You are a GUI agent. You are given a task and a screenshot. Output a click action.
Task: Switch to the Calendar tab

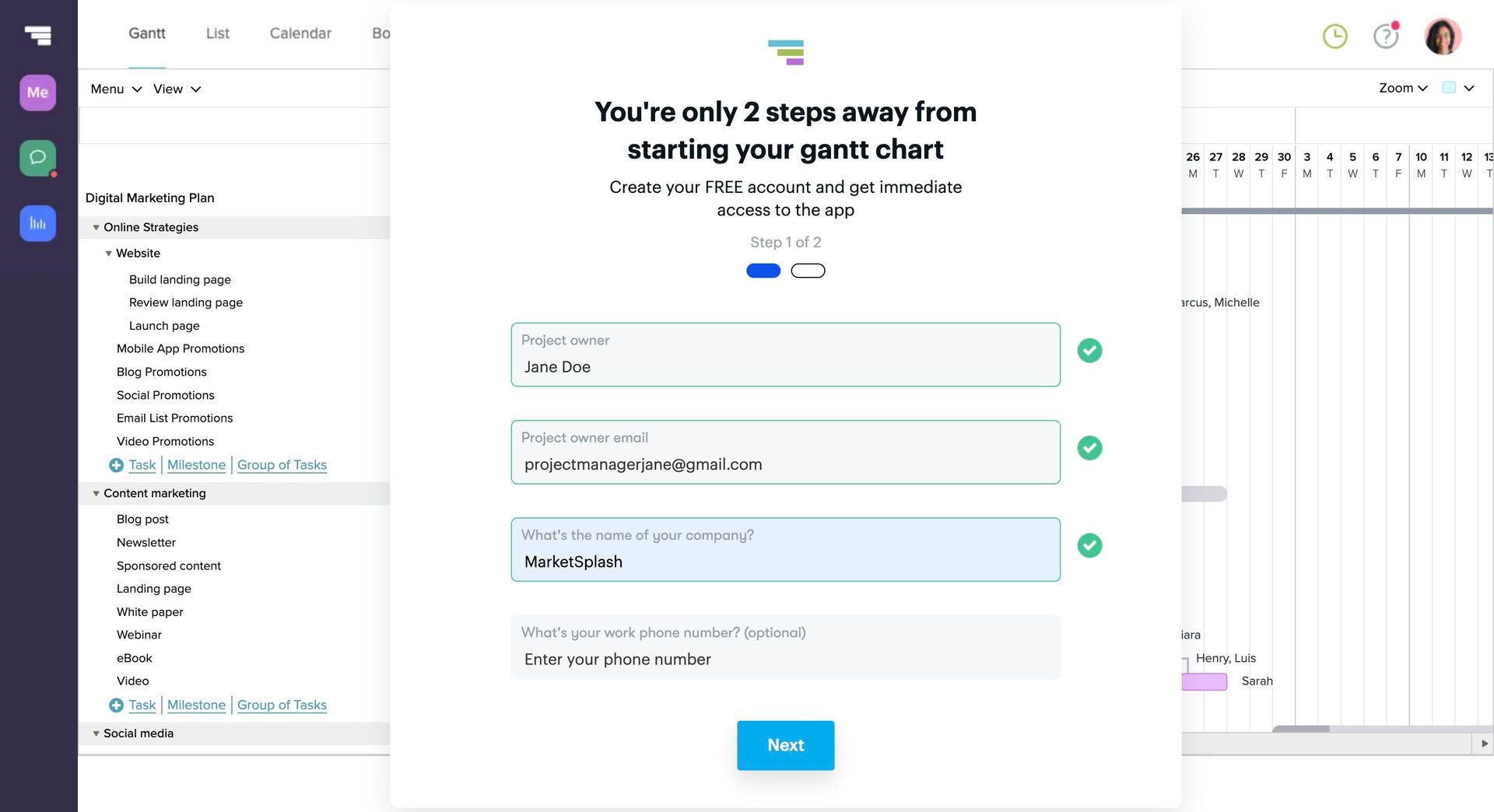pos(300,33)
